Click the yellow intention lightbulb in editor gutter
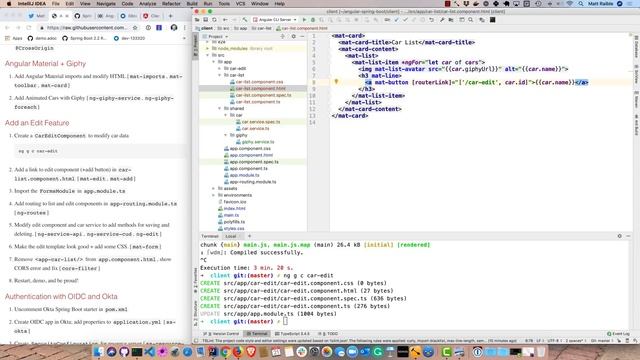 (336, 82)
